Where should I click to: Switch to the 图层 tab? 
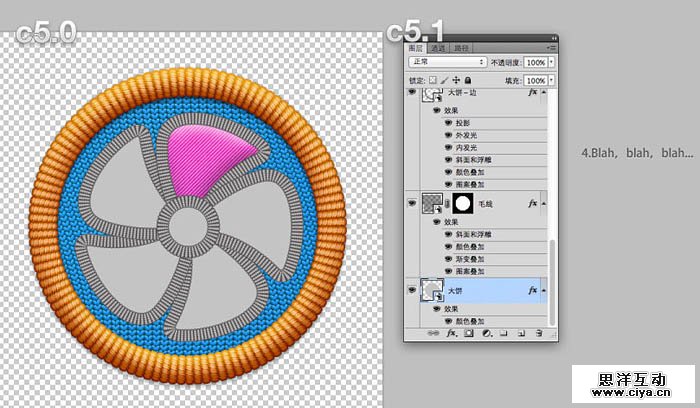coord(416,48)
